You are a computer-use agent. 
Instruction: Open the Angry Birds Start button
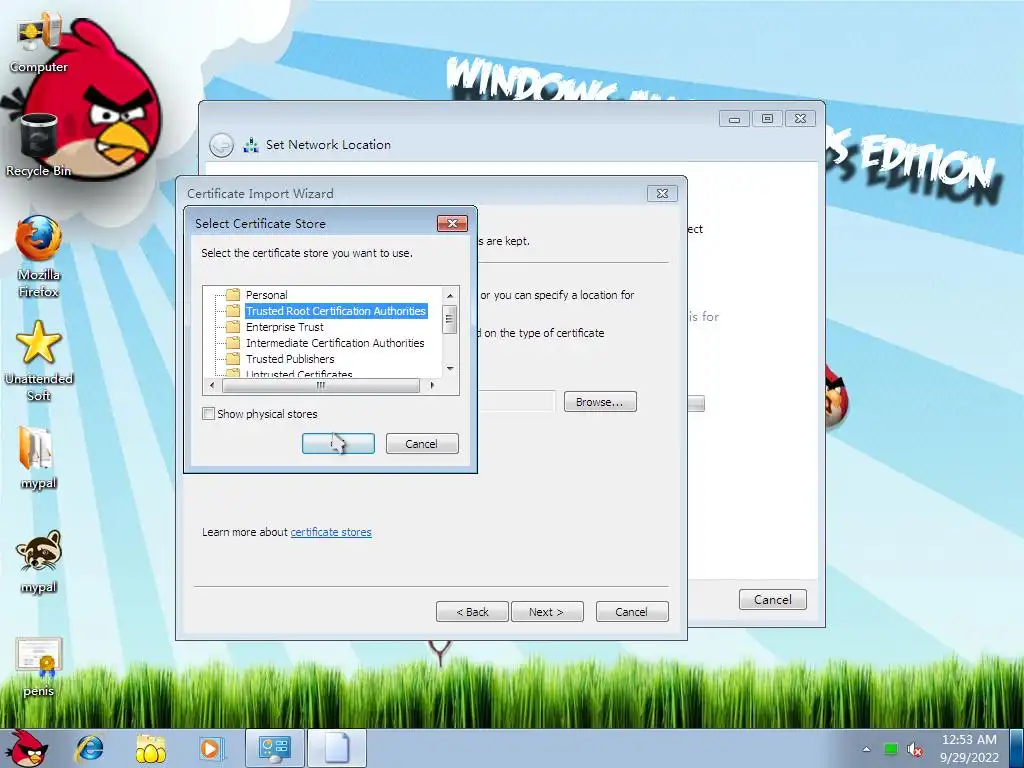point(27,748)
